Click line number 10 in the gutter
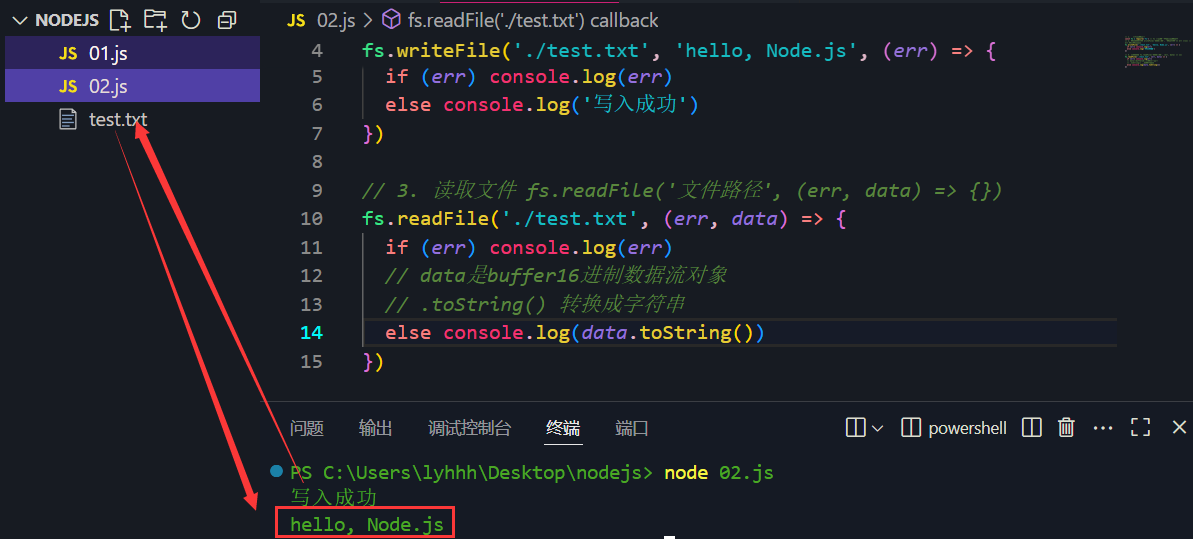 pos(312,219)
